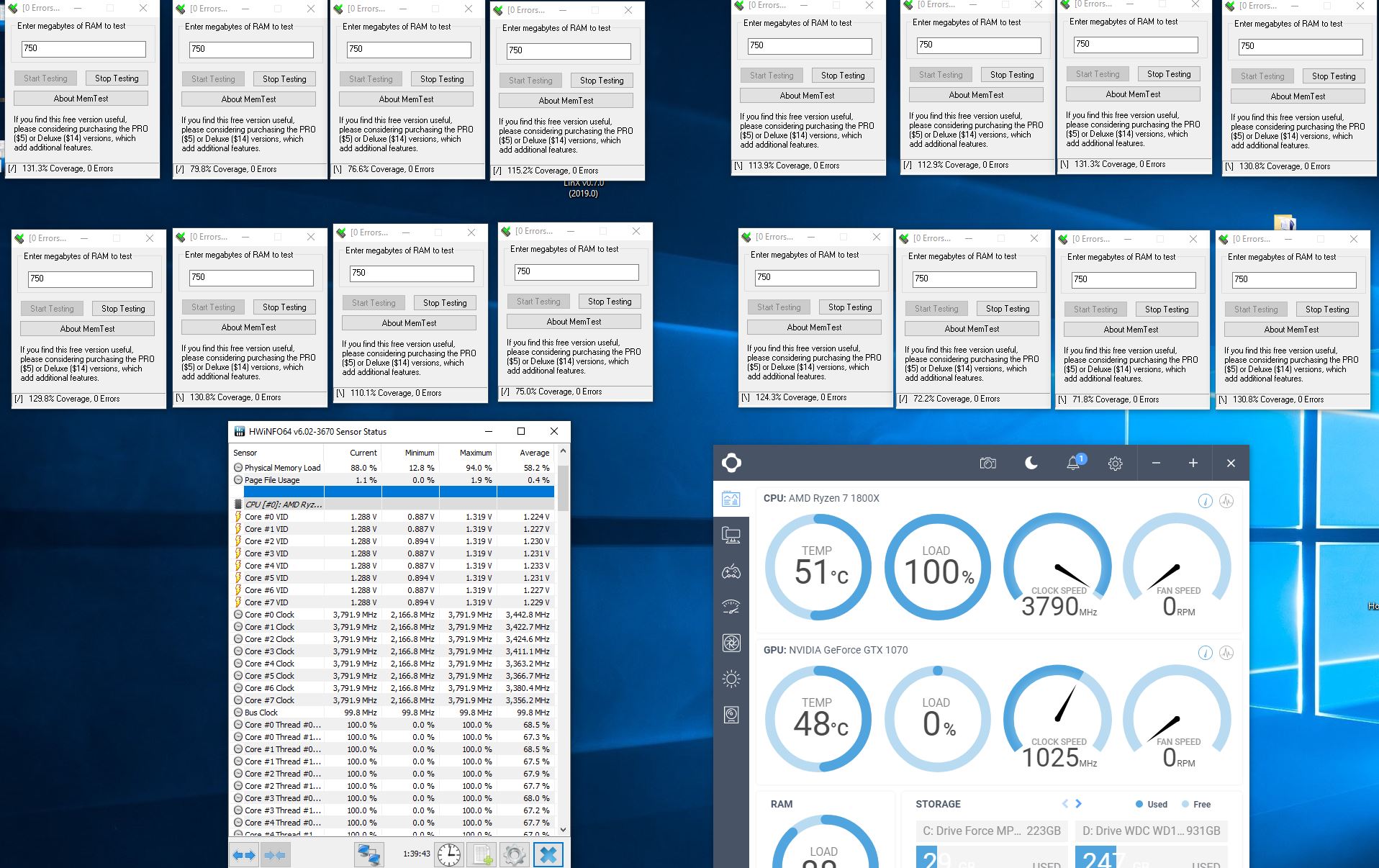Image resolution: width=1379 pixels, height=868 pixels.
Task: Open CAM cooling fan icon
Action: coord(731,643)
